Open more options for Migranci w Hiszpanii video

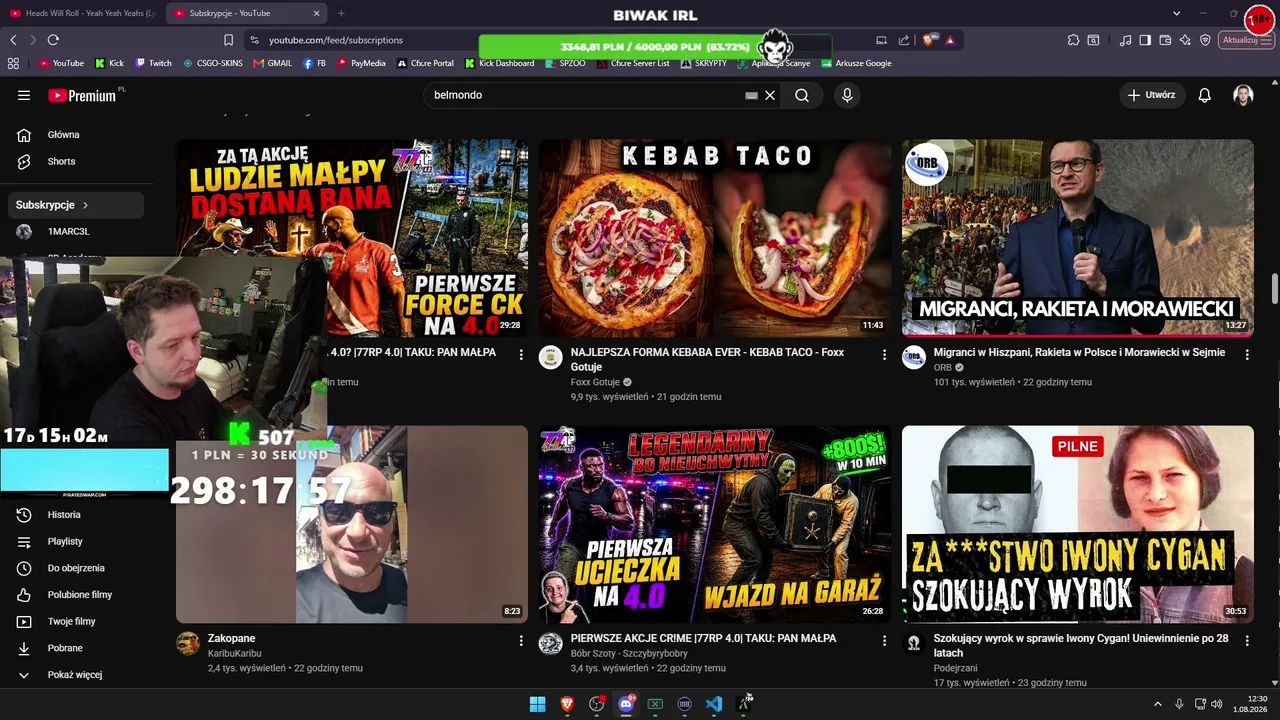(x=1247, y=354)
